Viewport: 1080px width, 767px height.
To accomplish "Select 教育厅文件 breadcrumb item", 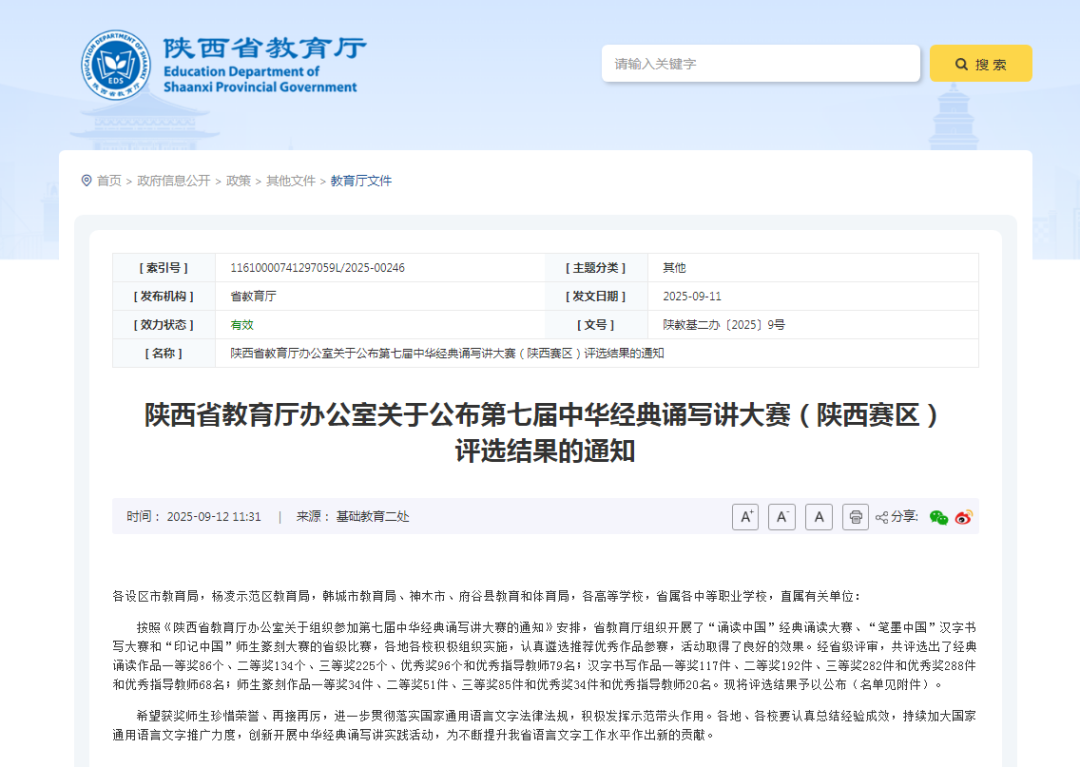I will [361, 181].
